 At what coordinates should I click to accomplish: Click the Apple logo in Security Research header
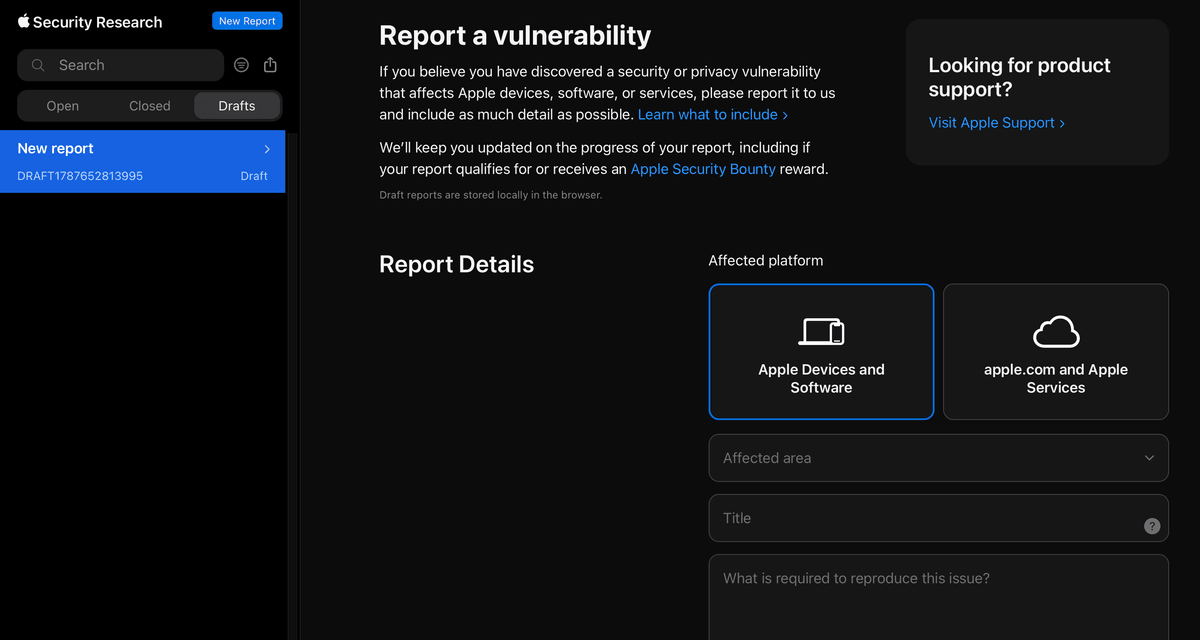(23, 20)
